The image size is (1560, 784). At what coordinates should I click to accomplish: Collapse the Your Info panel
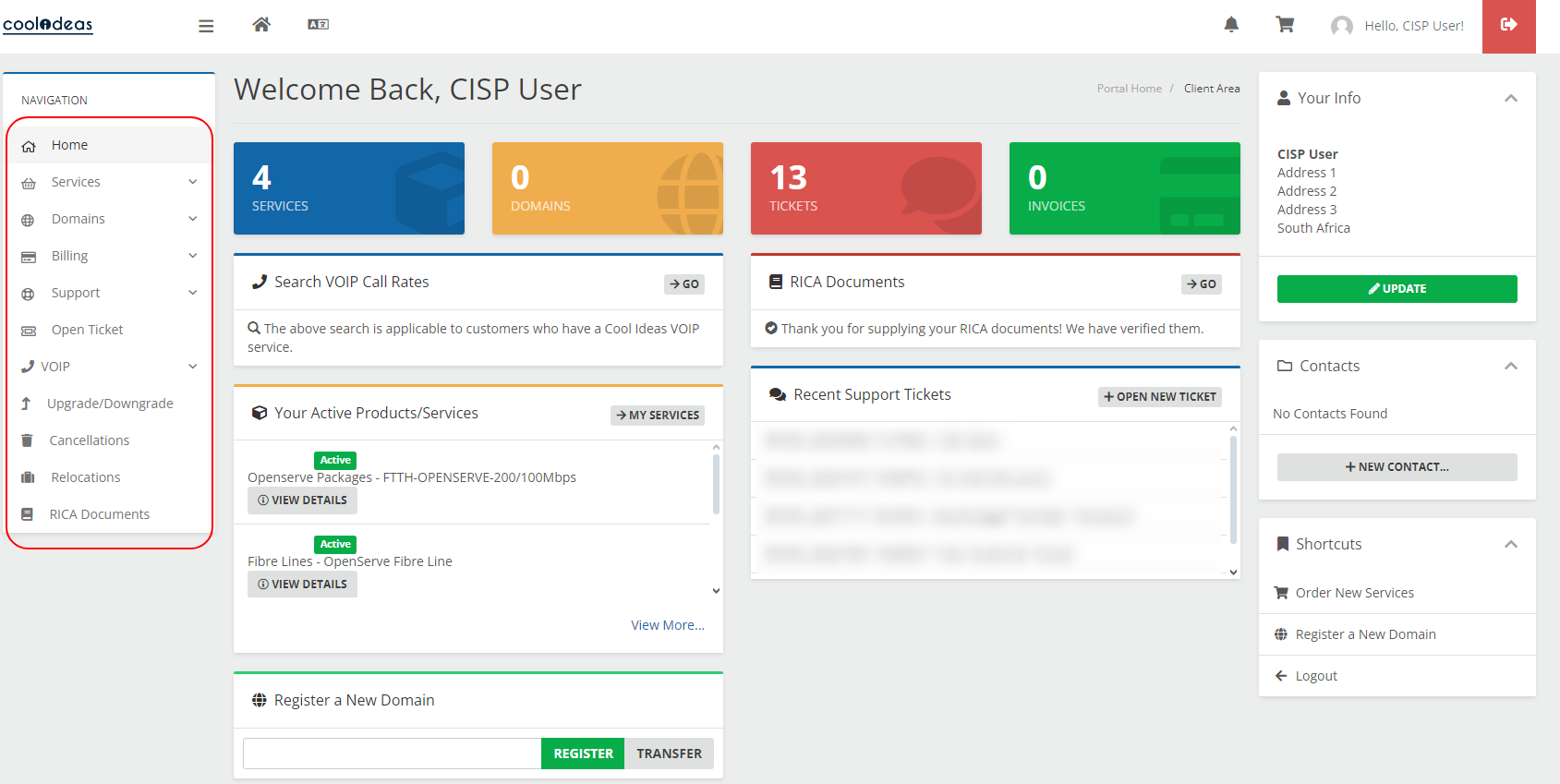(x=1511, y=98)
